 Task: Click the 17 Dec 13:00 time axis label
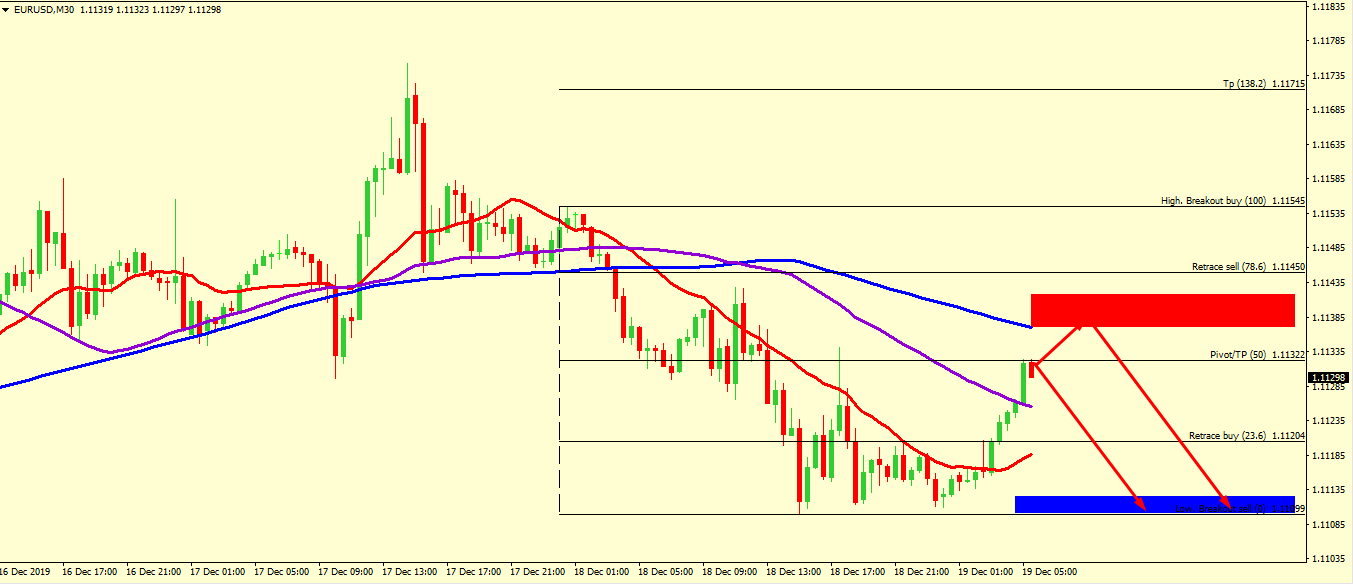click(410, 572)
